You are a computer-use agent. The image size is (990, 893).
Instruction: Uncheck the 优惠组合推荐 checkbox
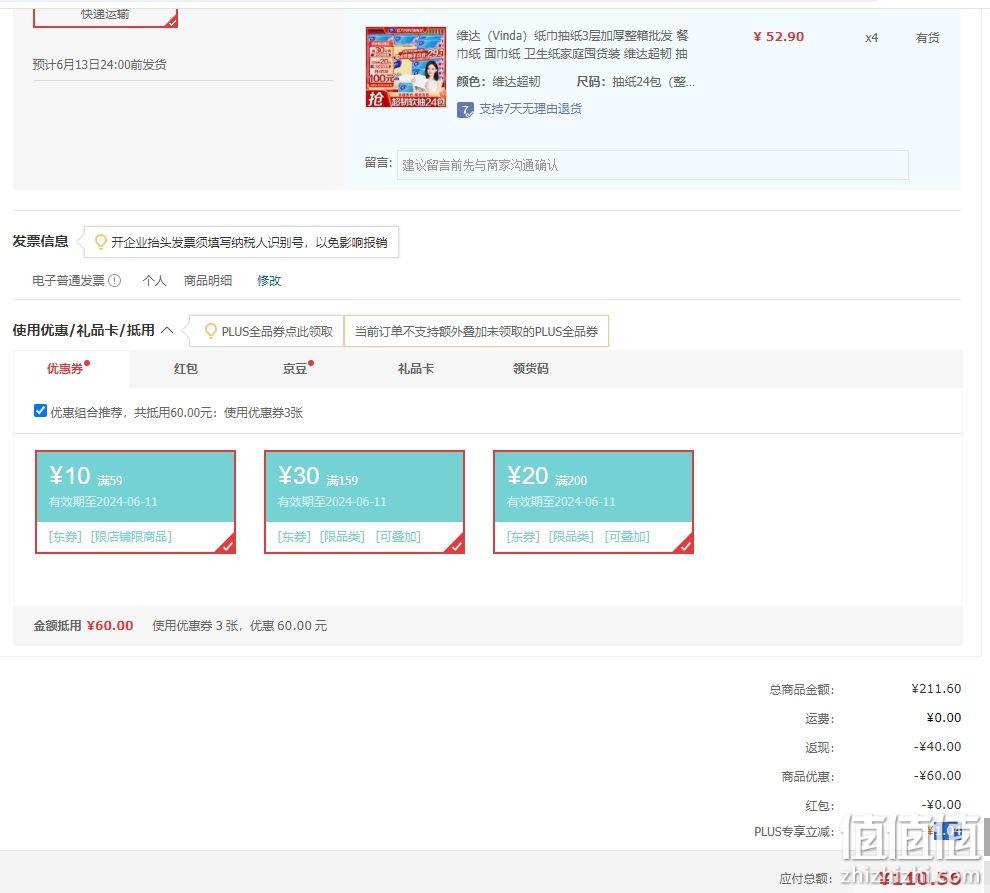(40, 411)
